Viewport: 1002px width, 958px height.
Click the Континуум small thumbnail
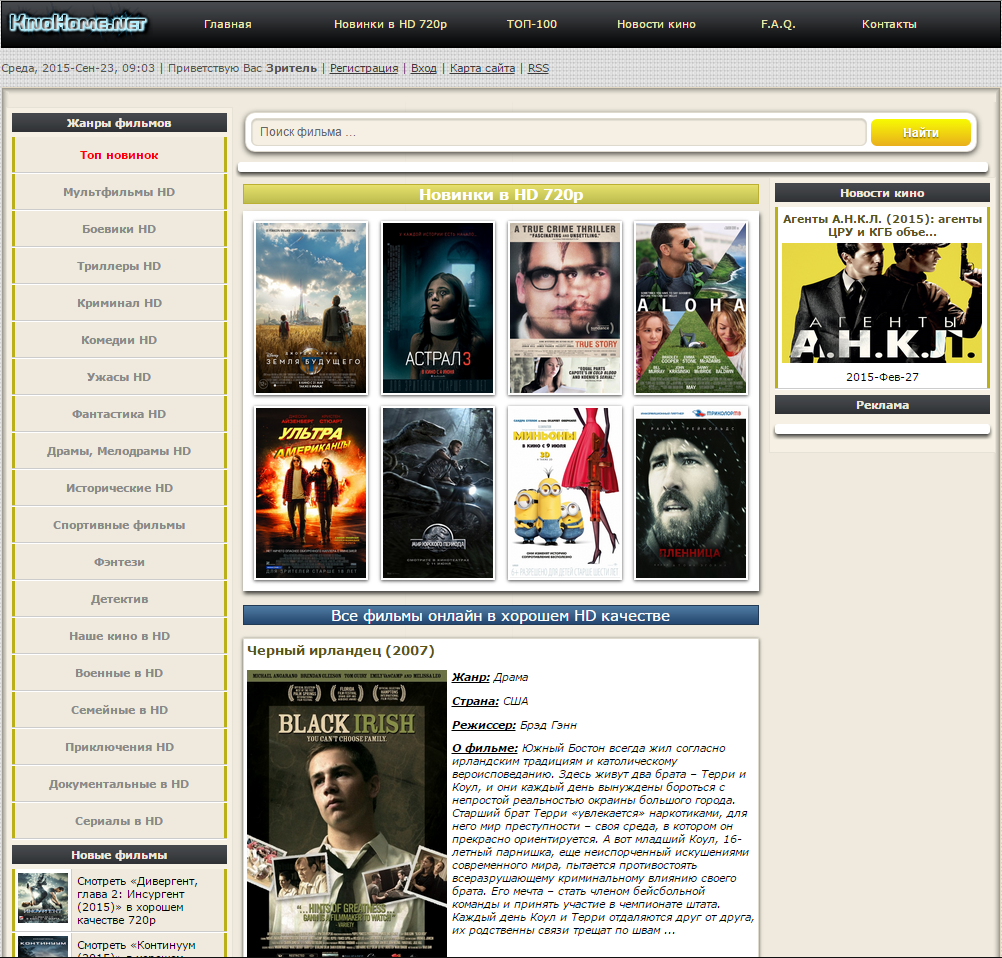coord(43,946)
